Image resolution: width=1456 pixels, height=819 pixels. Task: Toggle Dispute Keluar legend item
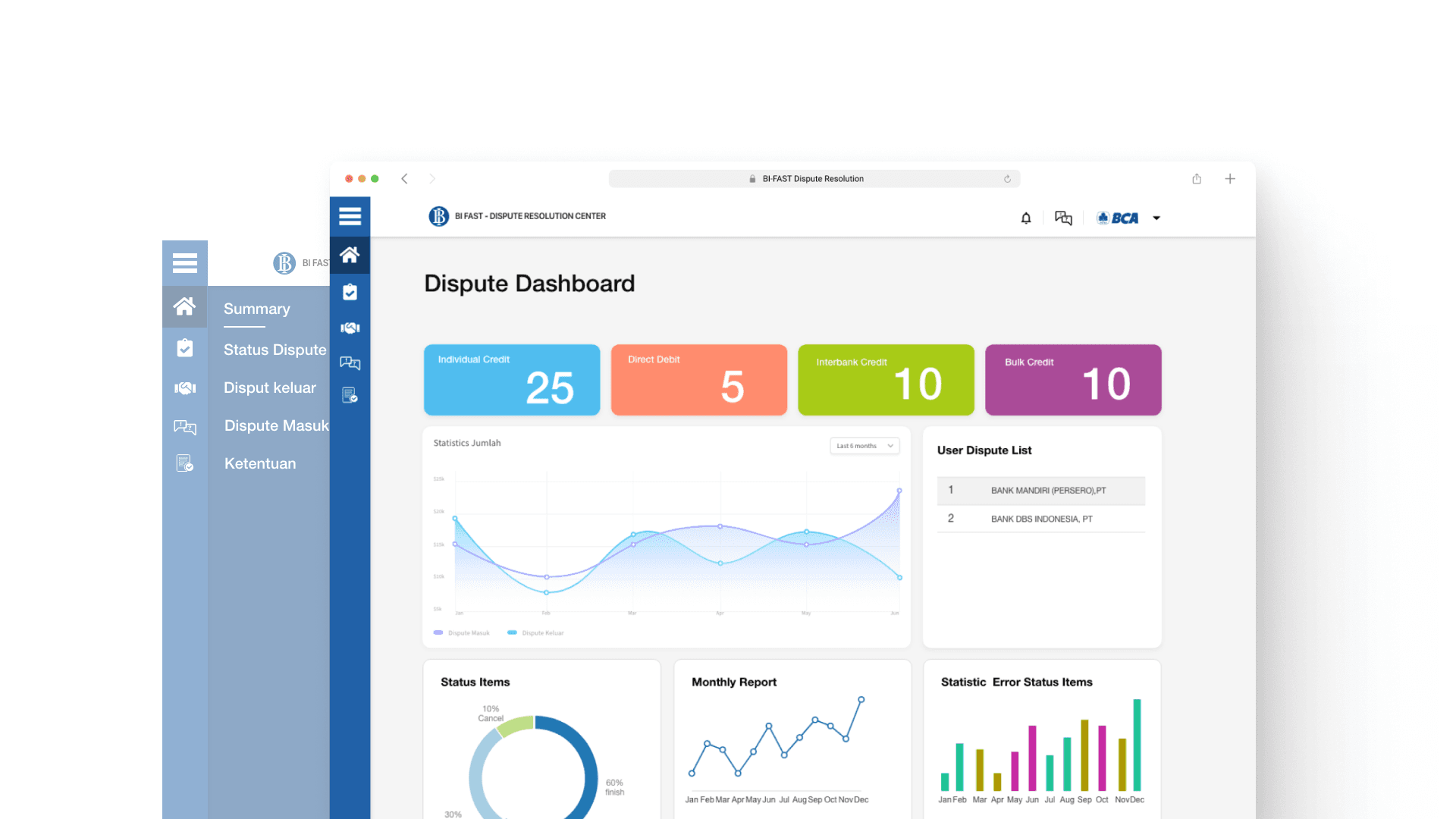[535, 632]
